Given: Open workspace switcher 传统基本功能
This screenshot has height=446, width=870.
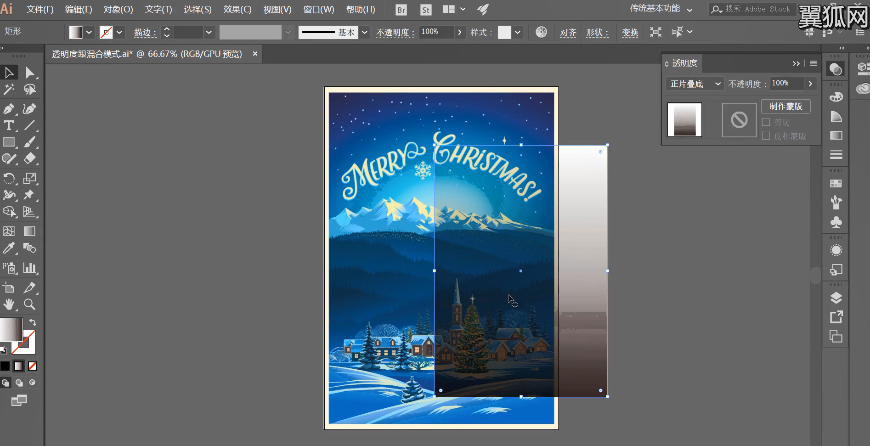Looking at the screenshot, I should [x=661, y=9].
